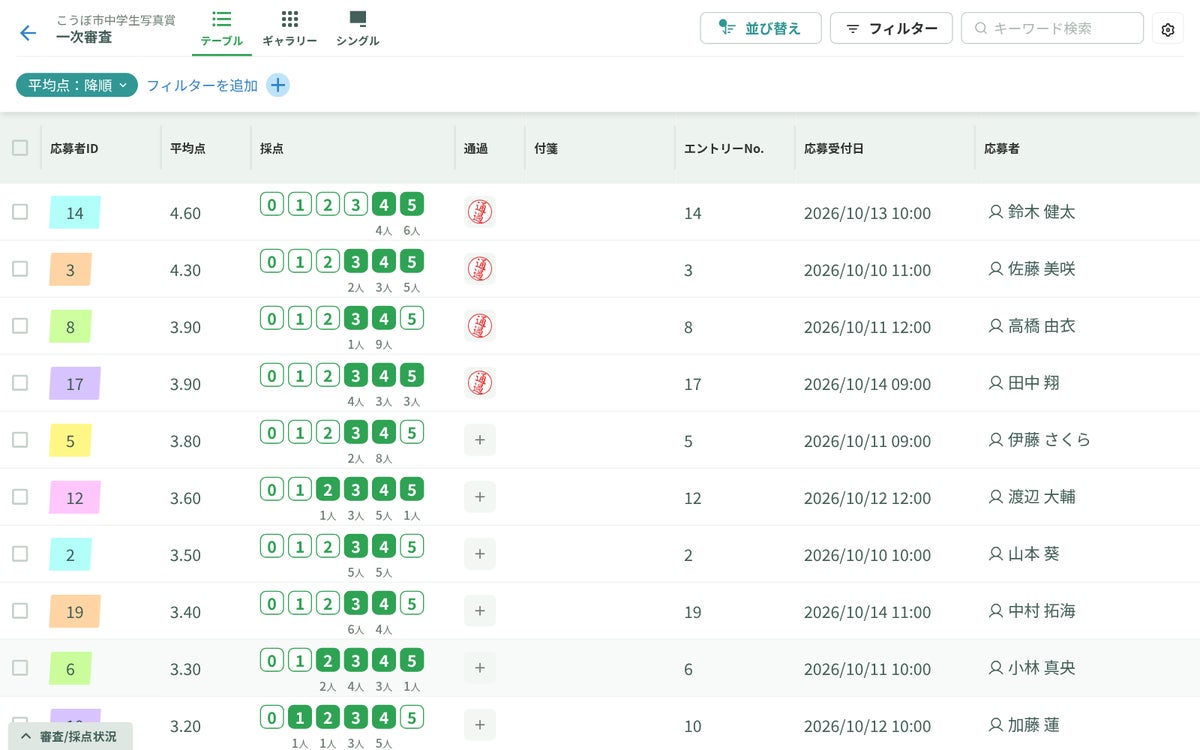This screenshot has height=750, width=1200.
Task: Open applicant 小林 真央
Action: tap(1041, 668)
